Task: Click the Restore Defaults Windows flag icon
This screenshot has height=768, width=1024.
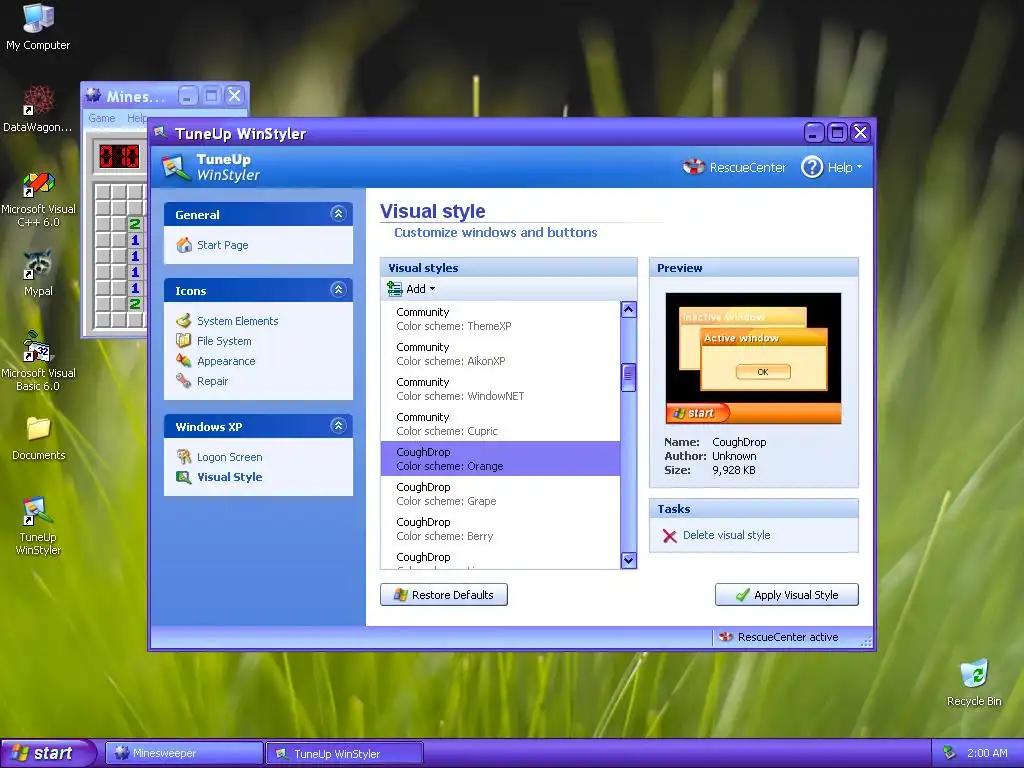Action: [x=400, y=595]
